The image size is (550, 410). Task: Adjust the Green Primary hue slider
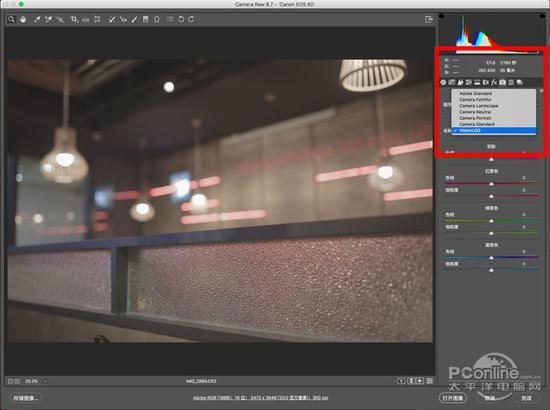(491, 221)
